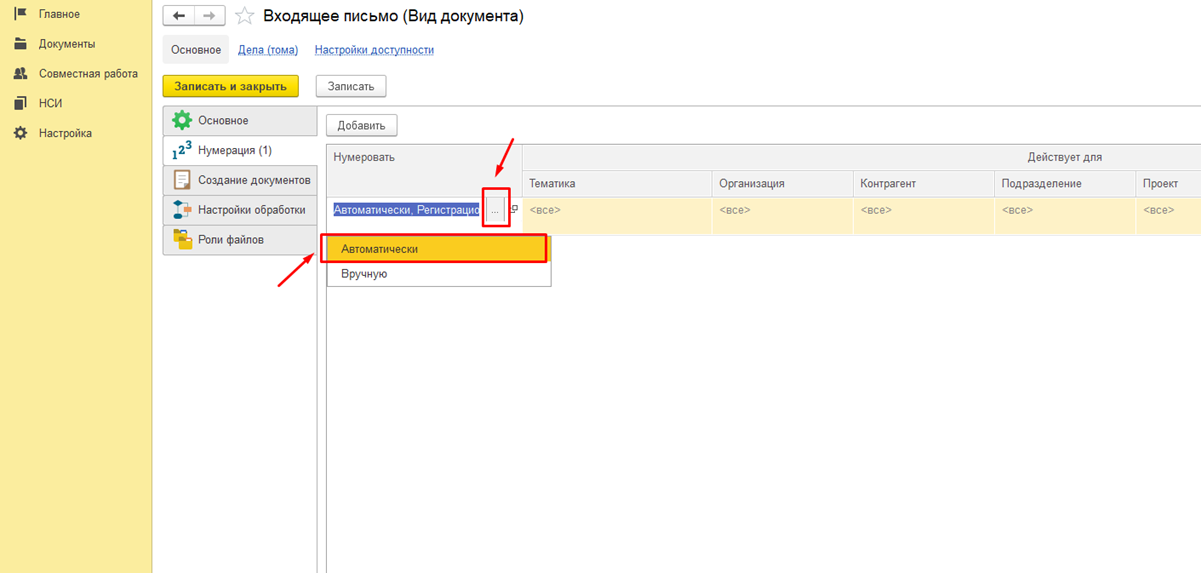Viewport: 1201px width, 573px height.
Task: Click the Автоматически, Регистрацио input field
Action: point(407,211)
